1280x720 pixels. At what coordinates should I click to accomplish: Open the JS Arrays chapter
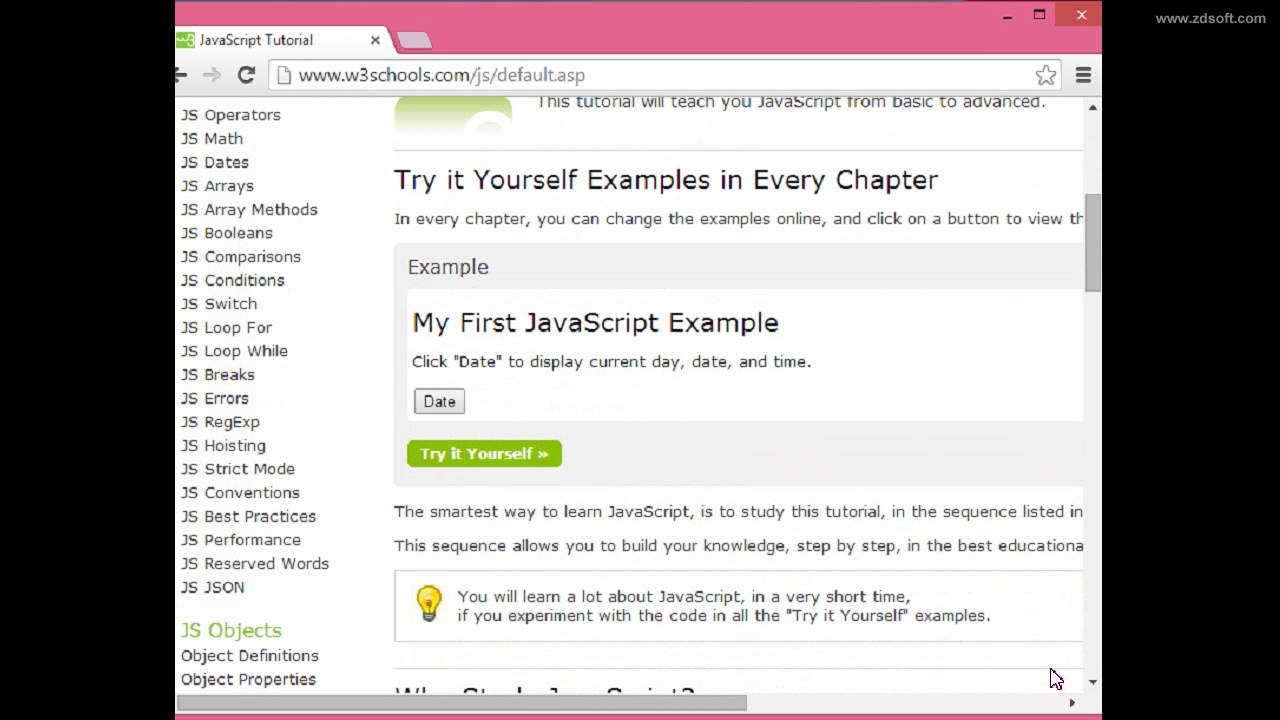point(217,186)
